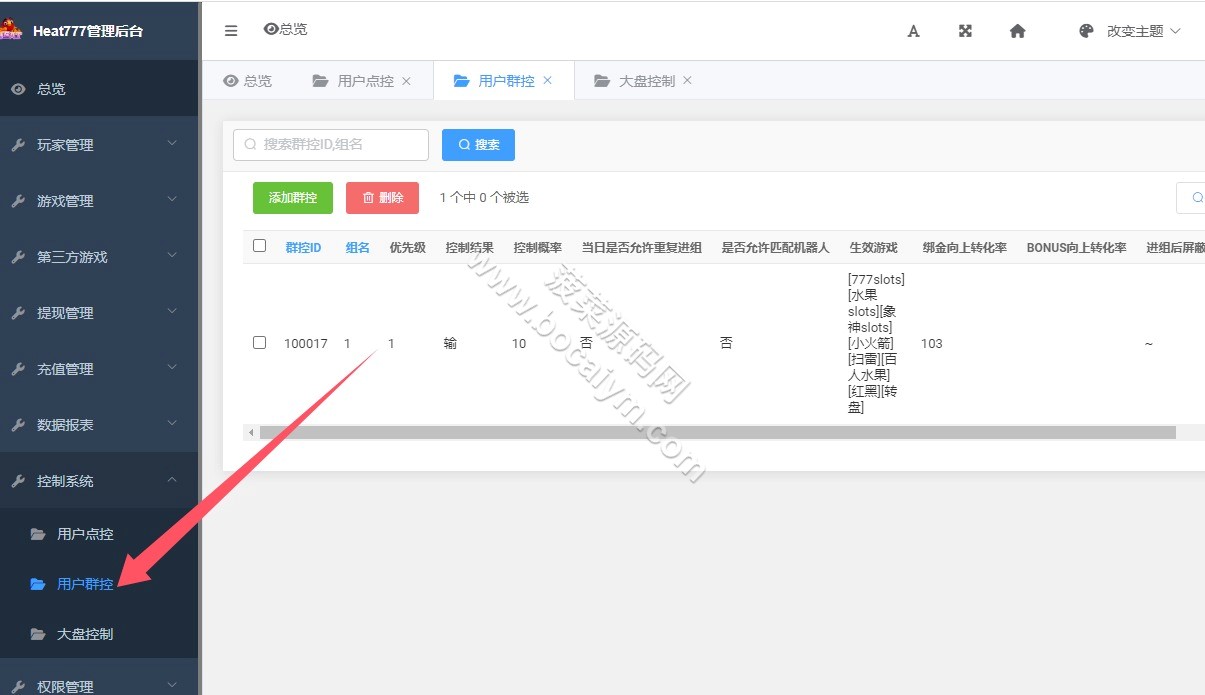Switch to the 总览 tab
Screen dimensions: 1205x695
pyautogui.click(x=247, y=81)
